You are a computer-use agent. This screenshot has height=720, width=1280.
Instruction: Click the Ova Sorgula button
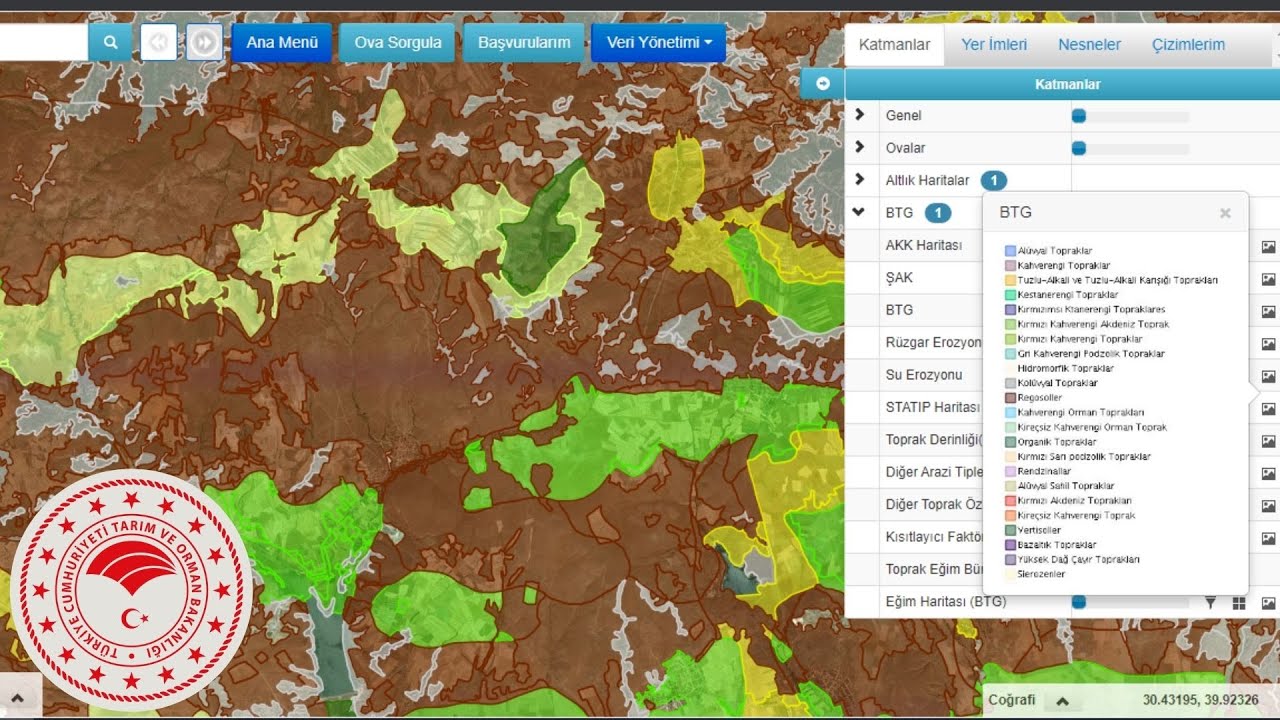click(x=397, y=42)
